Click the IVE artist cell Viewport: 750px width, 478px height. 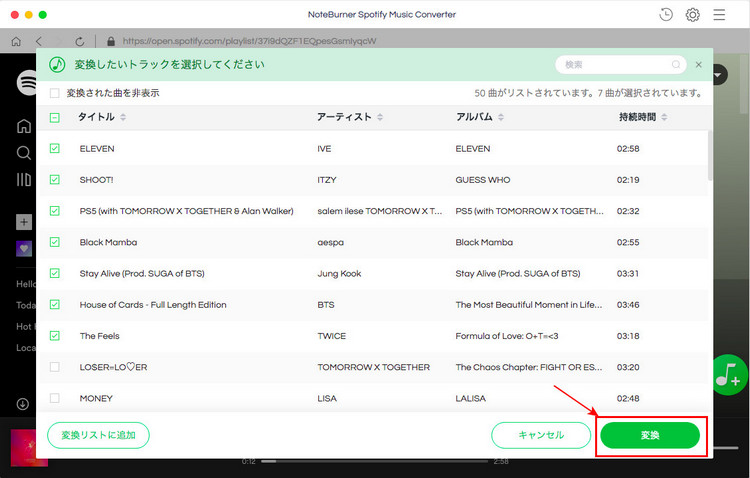pyautogui.click(x=324, y=149)
